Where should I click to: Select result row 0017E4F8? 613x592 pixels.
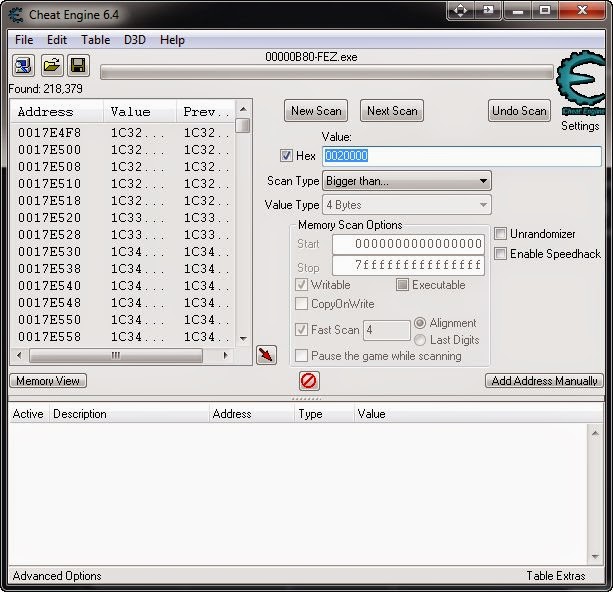[124, 133]
